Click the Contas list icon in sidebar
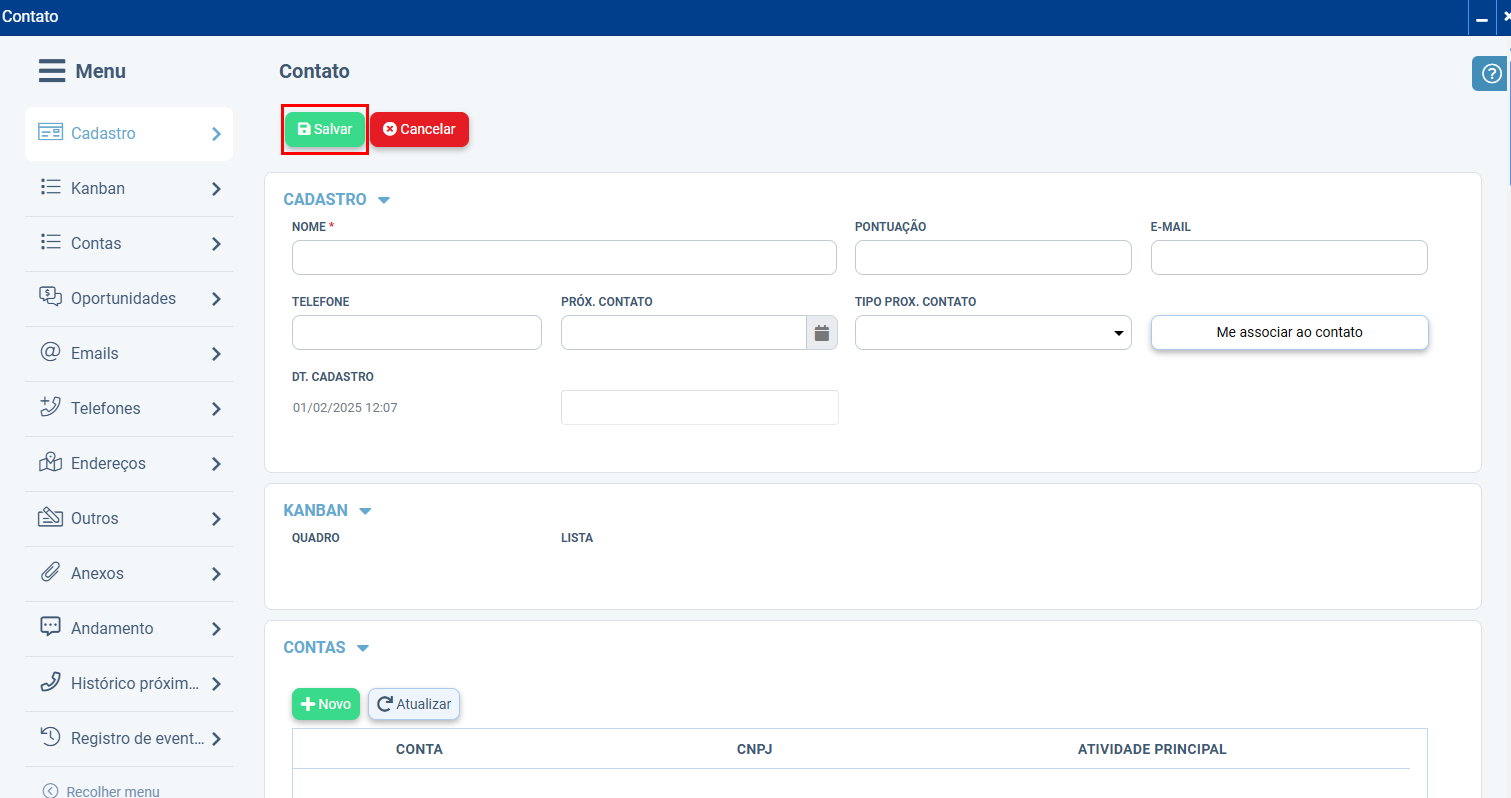Image resolution: width=1511 pixels, height=798 pixels. [x=51, y=243]
